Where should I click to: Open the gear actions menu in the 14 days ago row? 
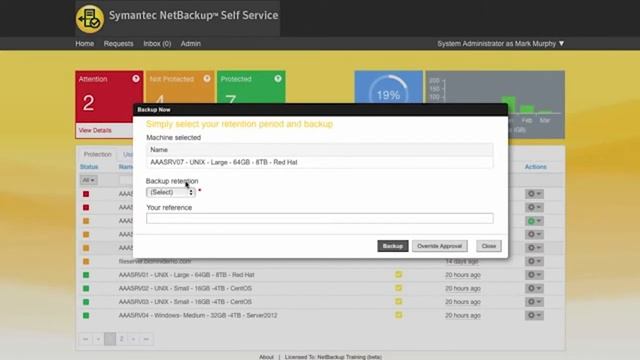(x=534, y=261)
